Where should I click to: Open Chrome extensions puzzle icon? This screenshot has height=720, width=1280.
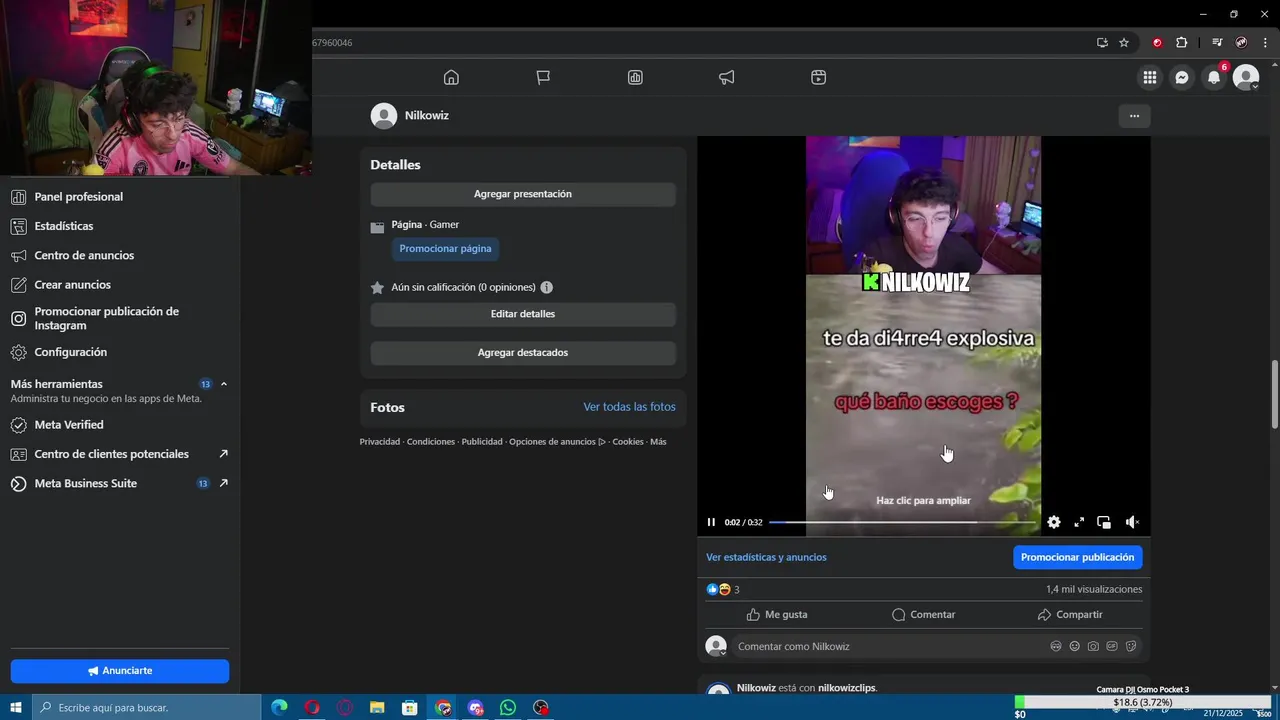(1181, 43)
